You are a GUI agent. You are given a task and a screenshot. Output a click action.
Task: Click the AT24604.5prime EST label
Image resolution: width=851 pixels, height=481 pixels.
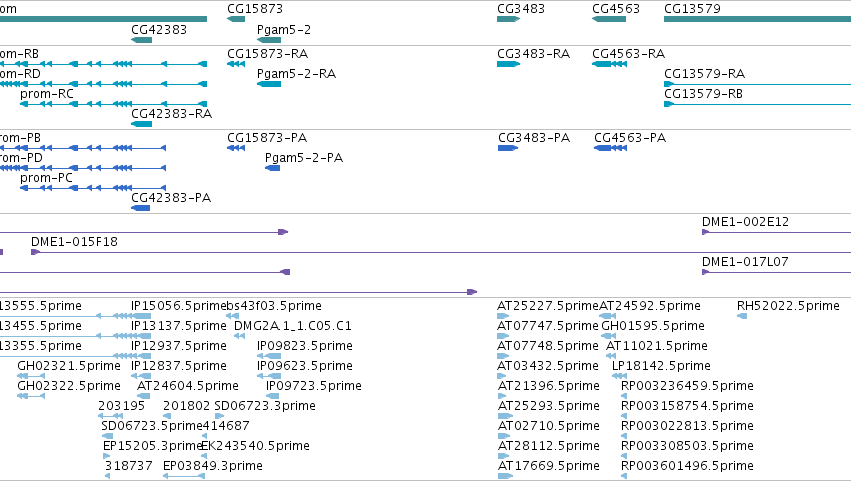point(188,387)
